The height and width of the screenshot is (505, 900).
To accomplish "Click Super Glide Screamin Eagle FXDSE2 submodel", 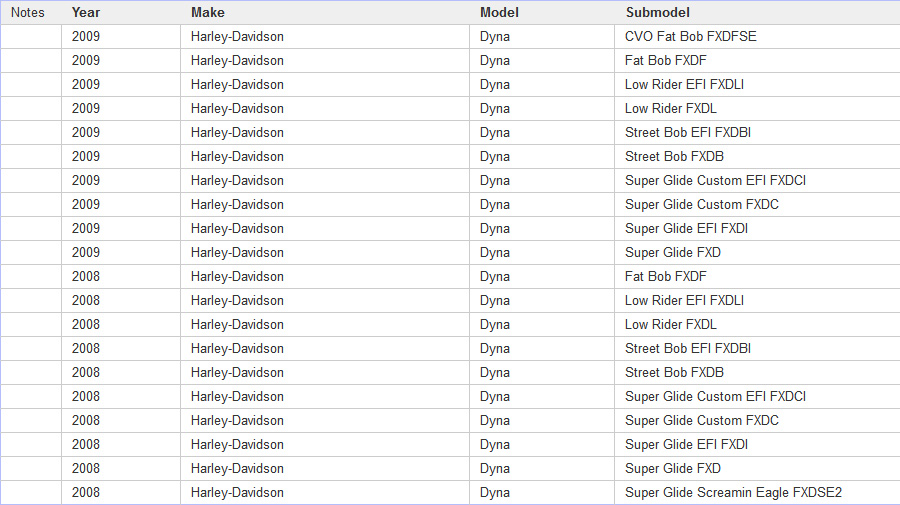I will pos(734,492).
